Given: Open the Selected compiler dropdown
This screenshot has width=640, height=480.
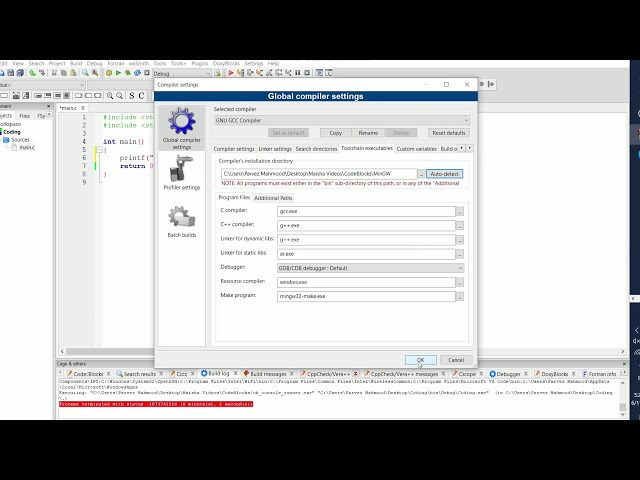Looking at the screenshot, I should click(342, 120).
